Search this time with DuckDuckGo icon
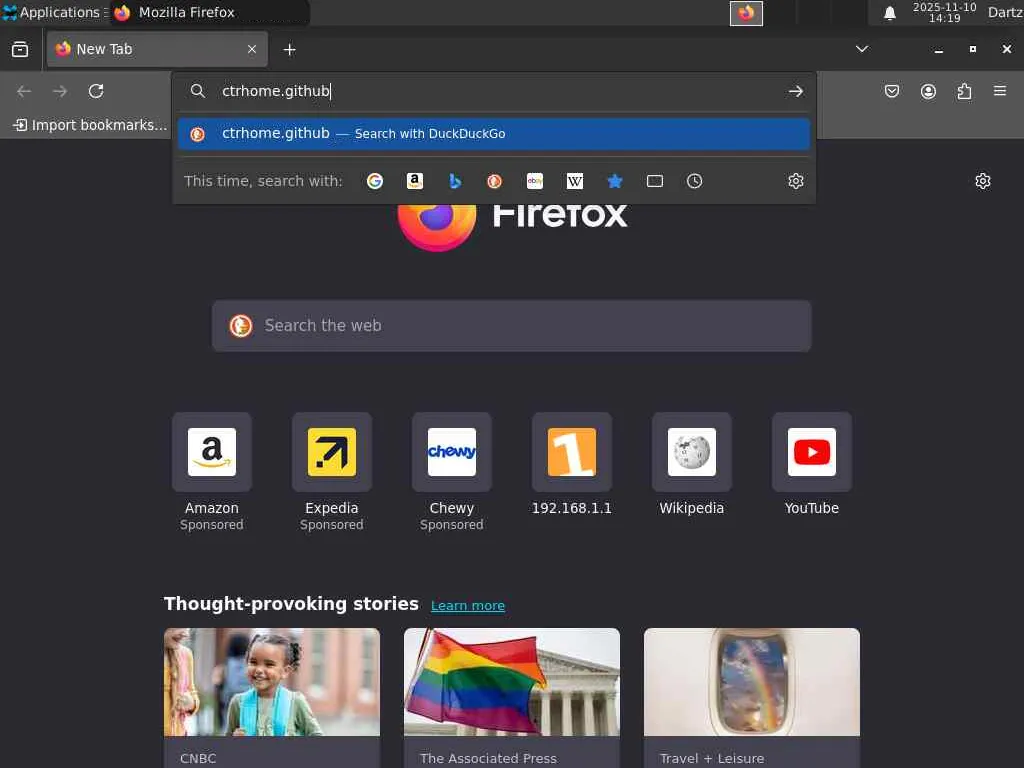1024x768 pixels. click(x=494, y=181)
